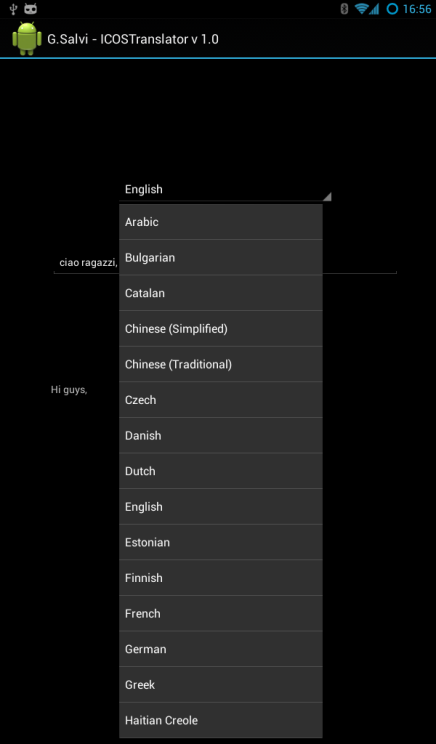
Task: Pick Danish in the dropdown list
Action: click(221, 436)
